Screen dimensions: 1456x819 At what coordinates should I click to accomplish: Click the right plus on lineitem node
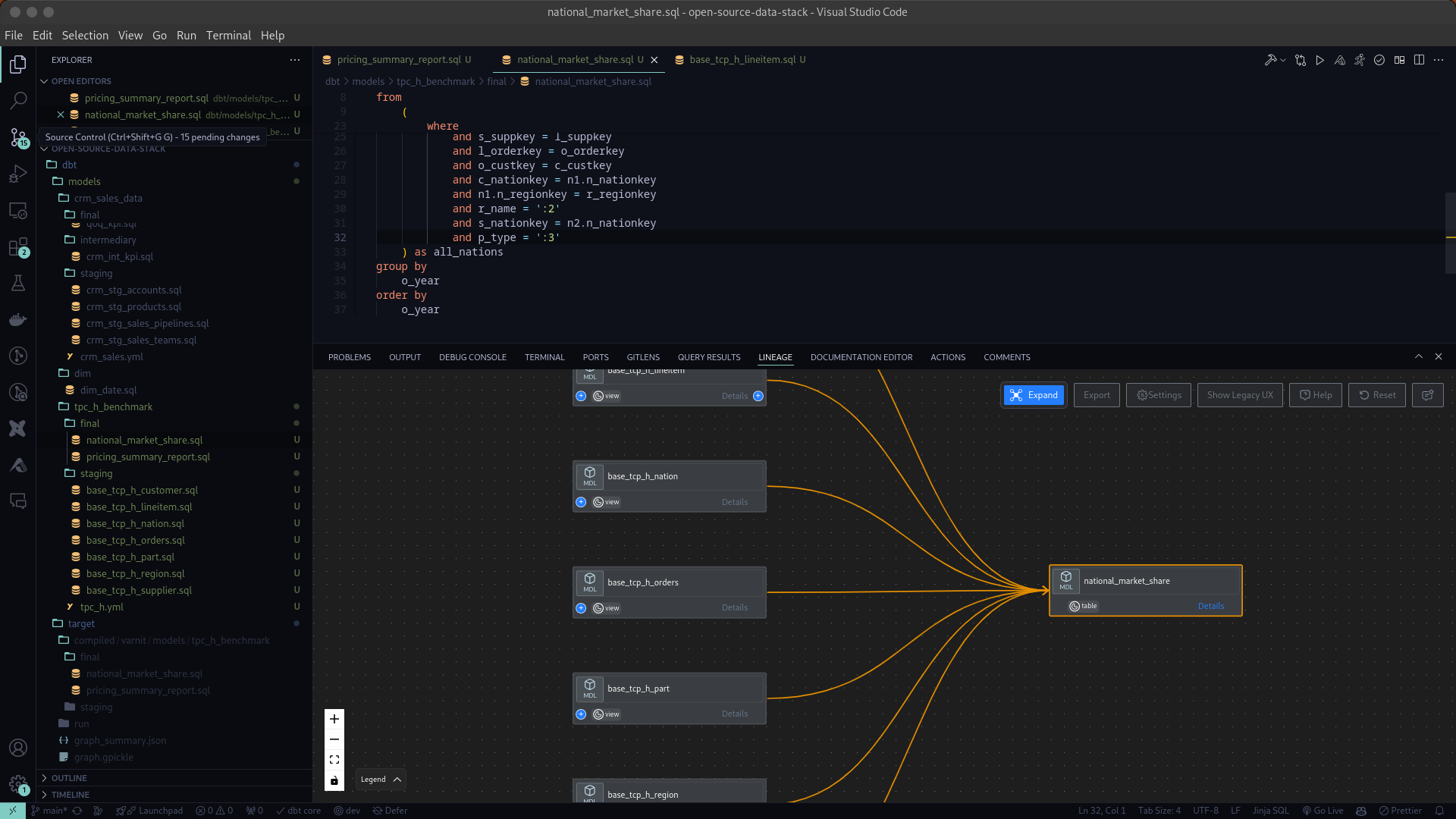(x=758, y=396)
